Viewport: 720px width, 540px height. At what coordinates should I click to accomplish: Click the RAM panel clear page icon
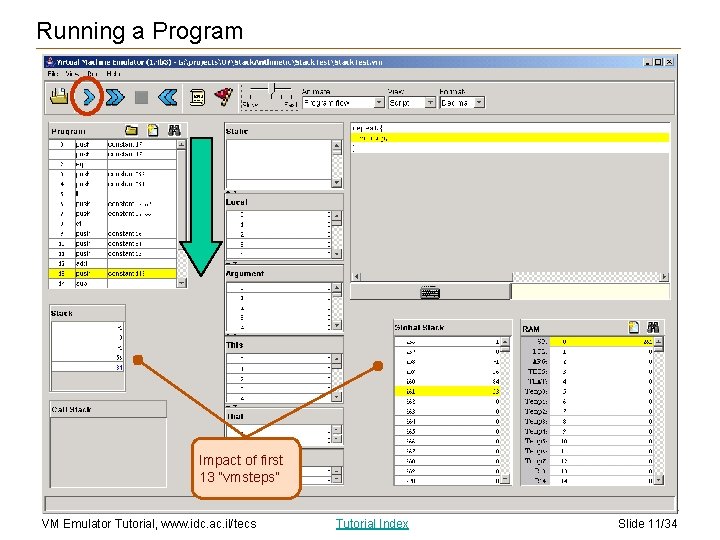pos(634,327)
